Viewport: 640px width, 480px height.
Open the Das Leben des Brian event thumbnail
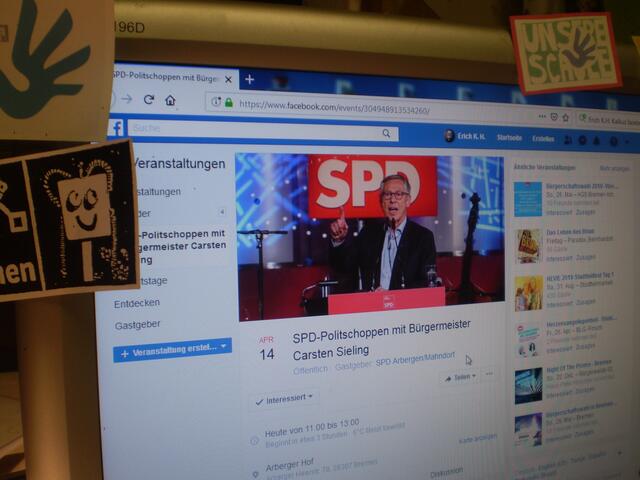(529, 246)
